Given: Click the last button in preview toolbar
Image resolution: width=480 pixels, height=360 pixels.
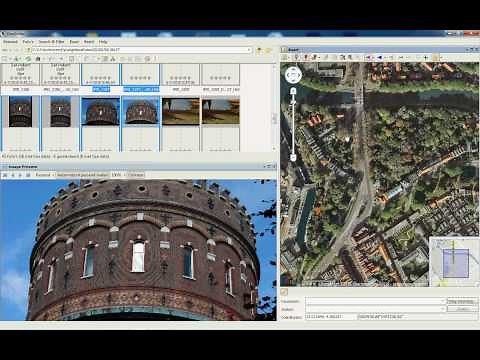Looking at the screenshot, I should coord(136,175).
